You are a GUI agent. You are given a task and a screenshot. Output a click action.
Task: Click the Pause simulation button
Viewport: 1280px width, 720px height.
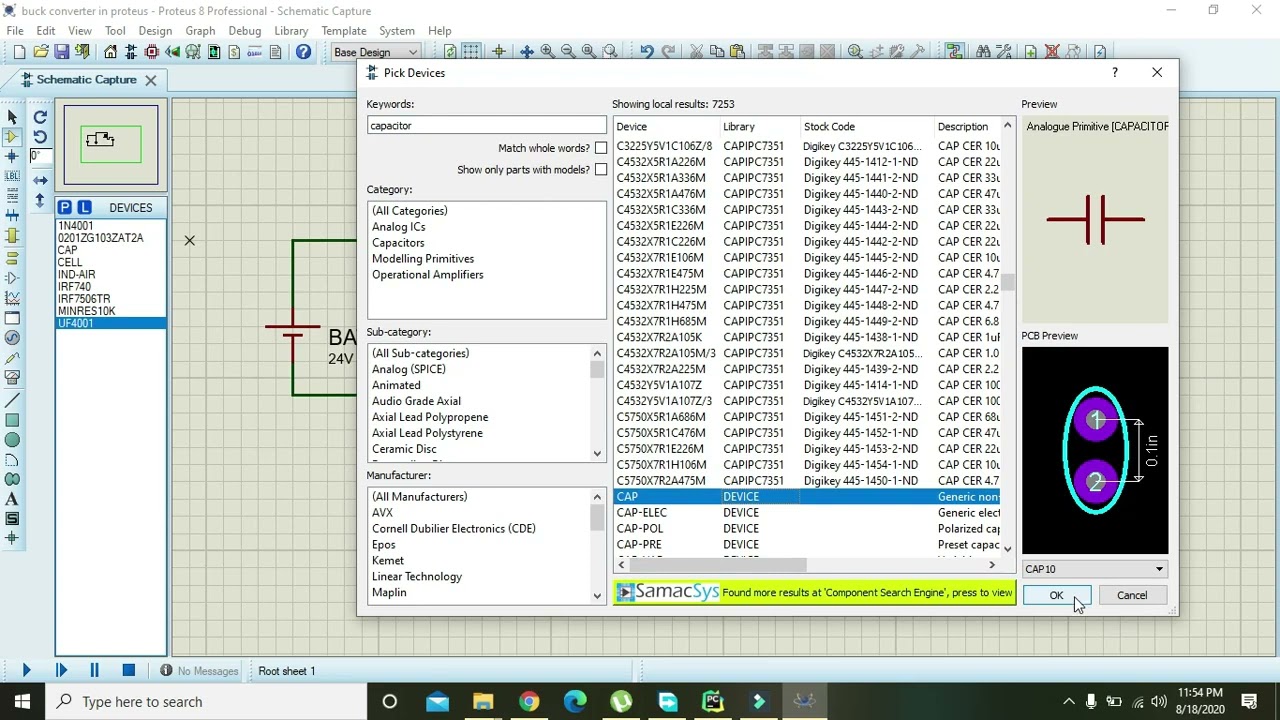[94, 671]
